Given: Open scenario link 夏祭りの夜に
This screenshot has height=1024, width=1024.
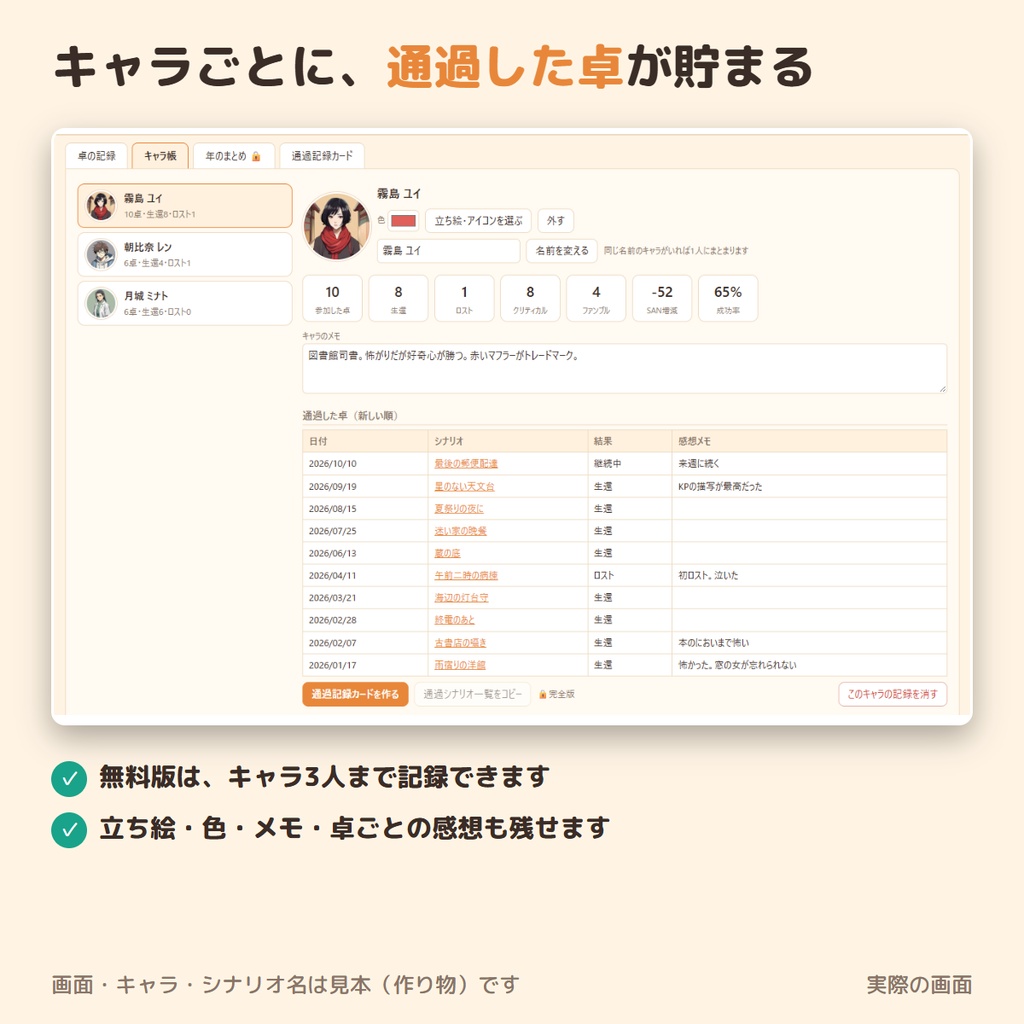Looking at the screenshot, I should [459, 509].
